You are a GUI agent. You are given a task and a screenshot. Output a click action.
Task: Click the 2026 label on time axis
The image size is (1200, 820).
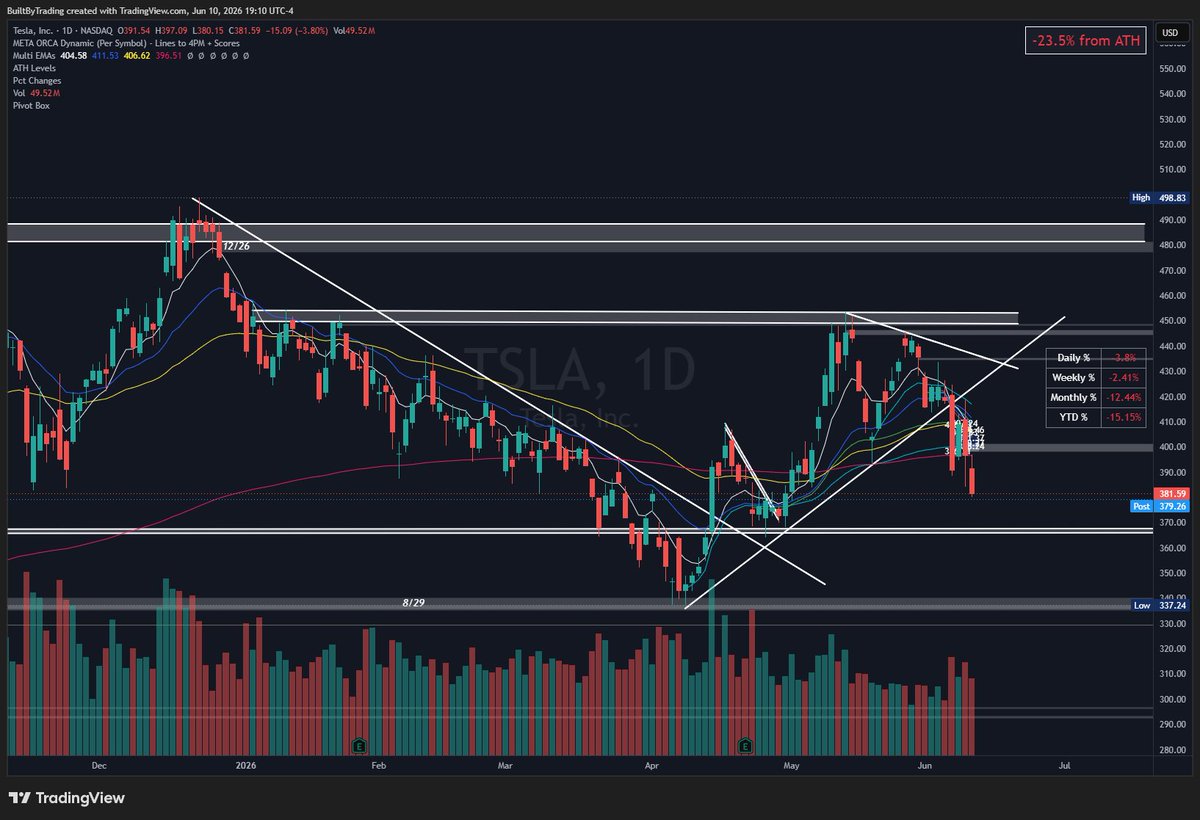(x=245, y=766)
